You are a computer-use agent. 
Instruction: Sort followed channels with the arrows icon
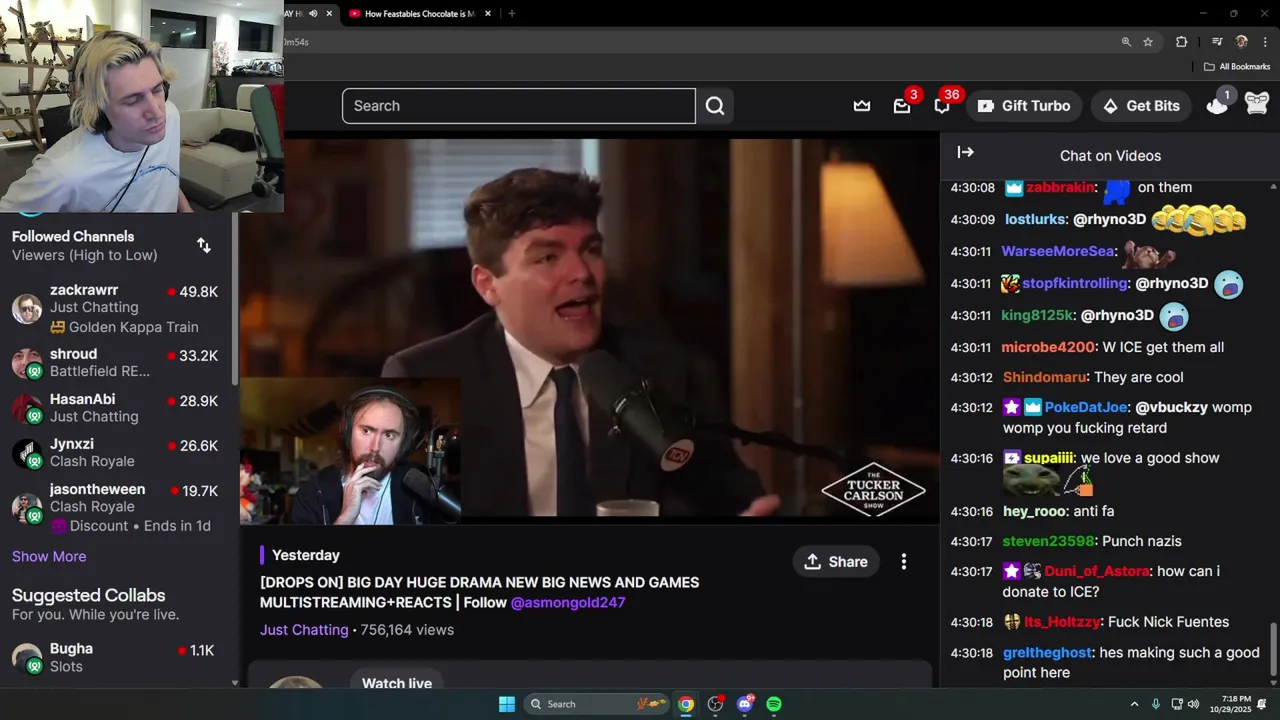[x=204, y=246]
